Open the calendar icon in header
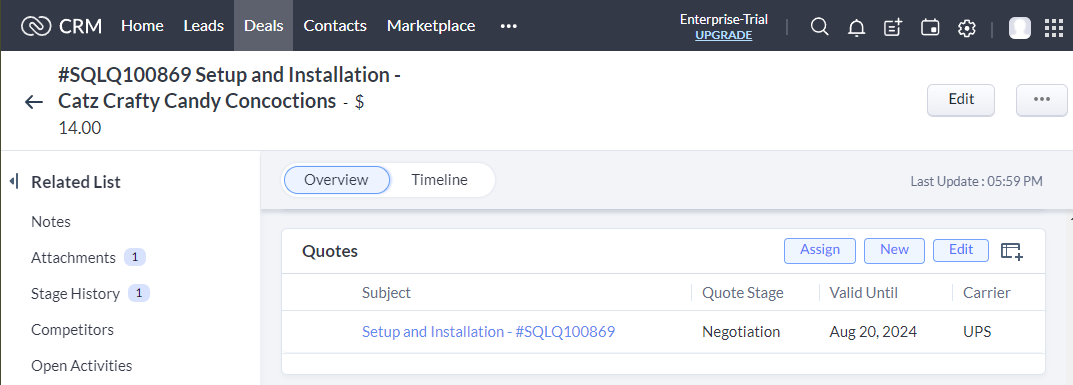Image resolution: width=1073 pixels, height=385 pixels. coord(930,27)
